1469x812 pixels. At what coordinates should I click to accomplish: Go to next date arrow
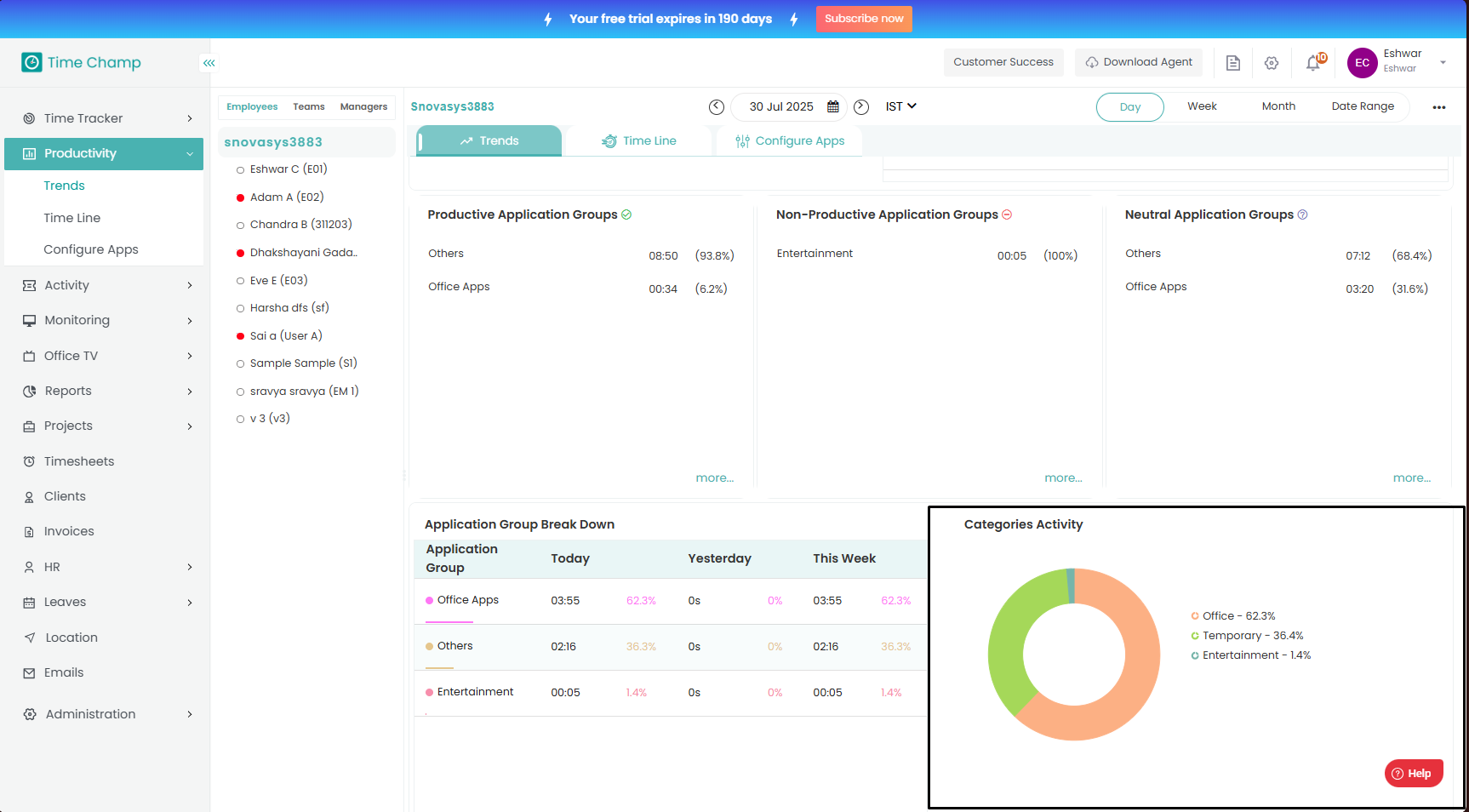[861, 106]
